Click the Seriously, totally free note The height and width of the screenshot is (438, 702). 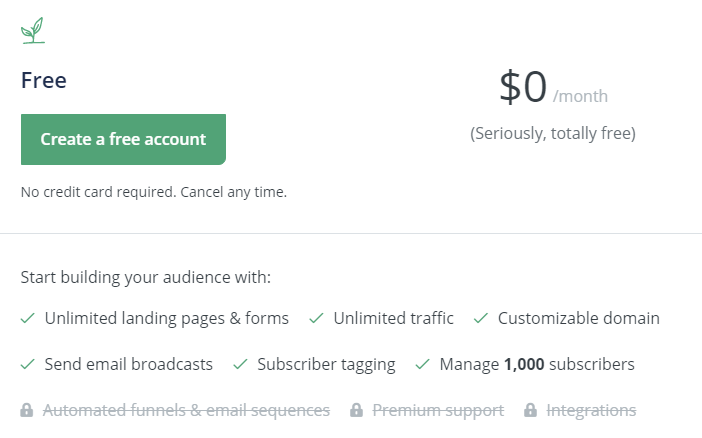pyautogui.click(x=553, y=133)
